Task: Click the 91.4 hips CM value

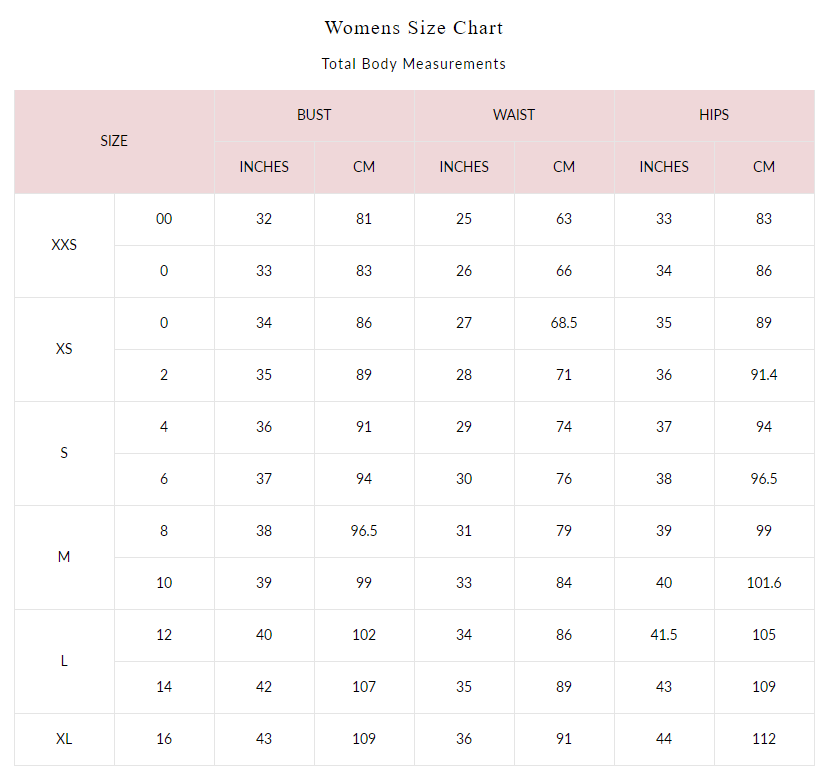Action: [x=764, y=375]
